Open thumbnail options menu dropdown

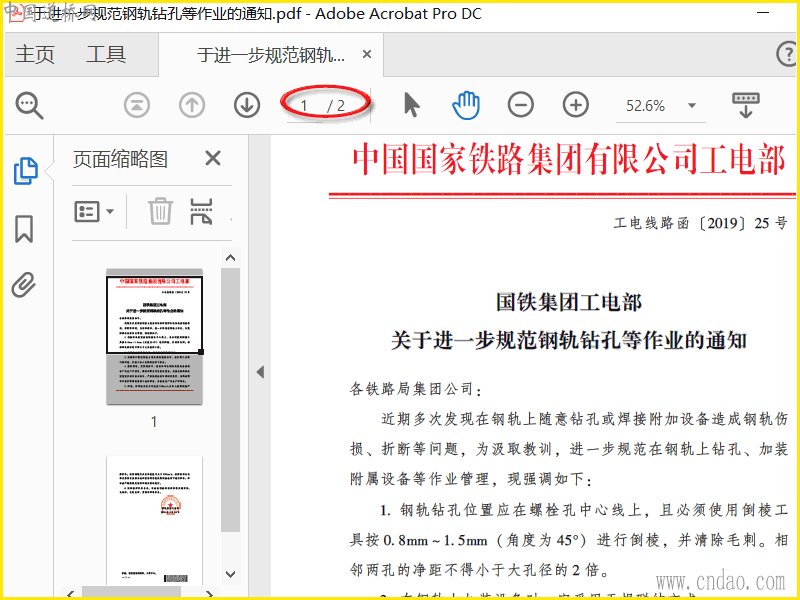94,211
